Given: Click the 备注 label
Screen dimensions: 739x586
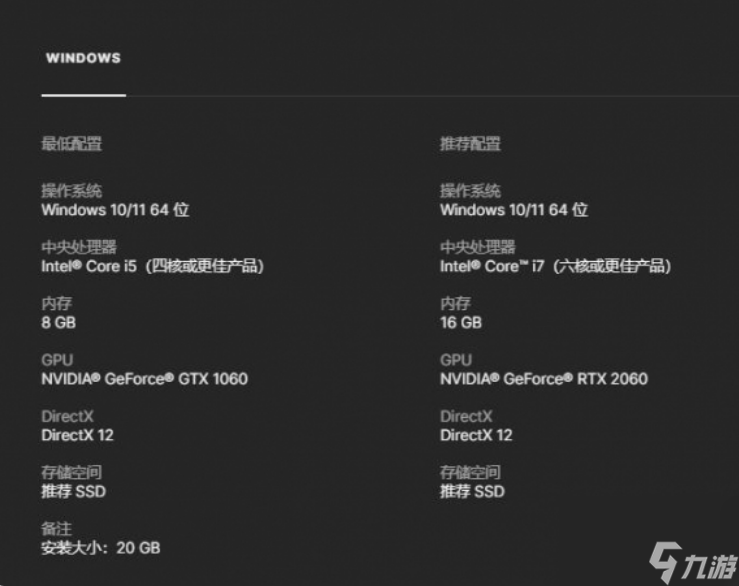Looking at the screenshot, I should [x=57, y=528].
